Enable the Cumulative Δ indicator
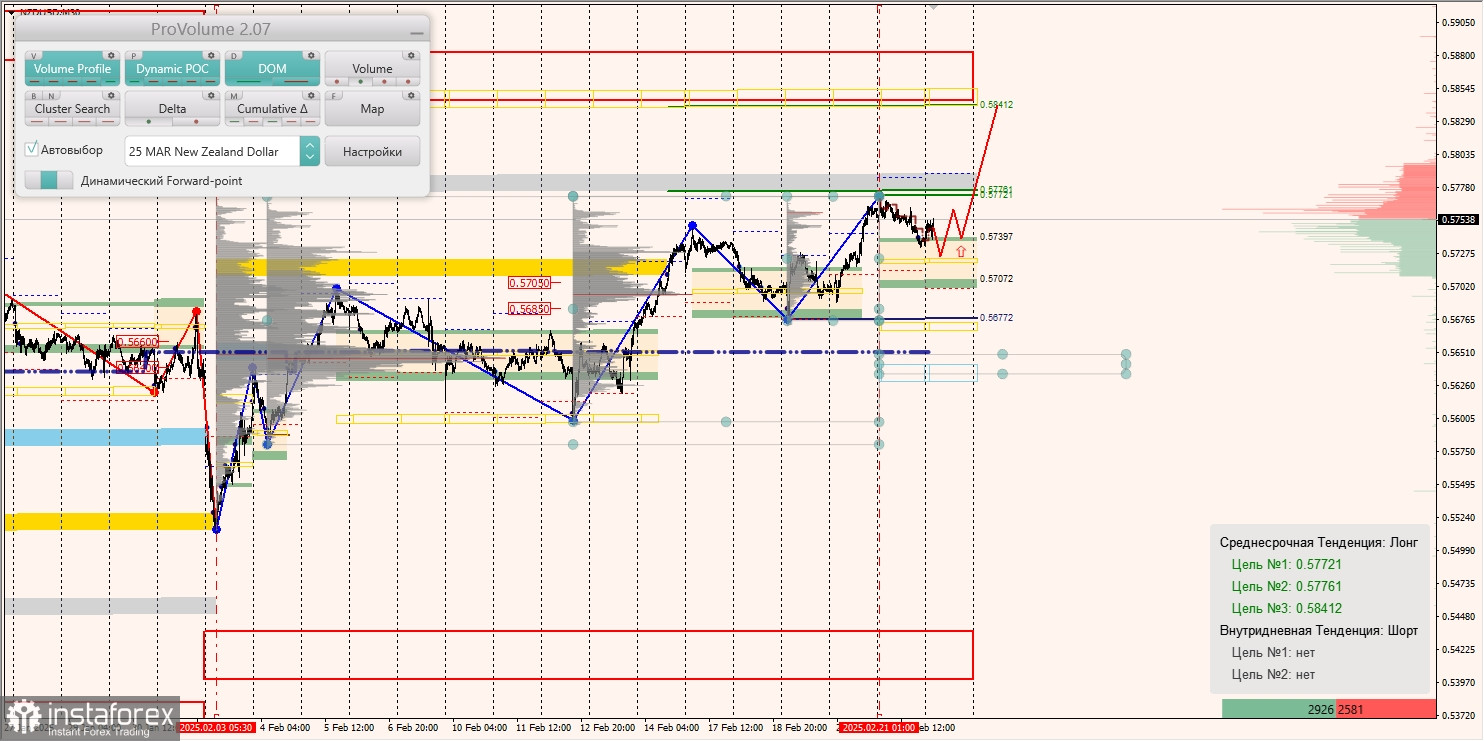This screenshot has height=741, width=1484. point(272,109)
